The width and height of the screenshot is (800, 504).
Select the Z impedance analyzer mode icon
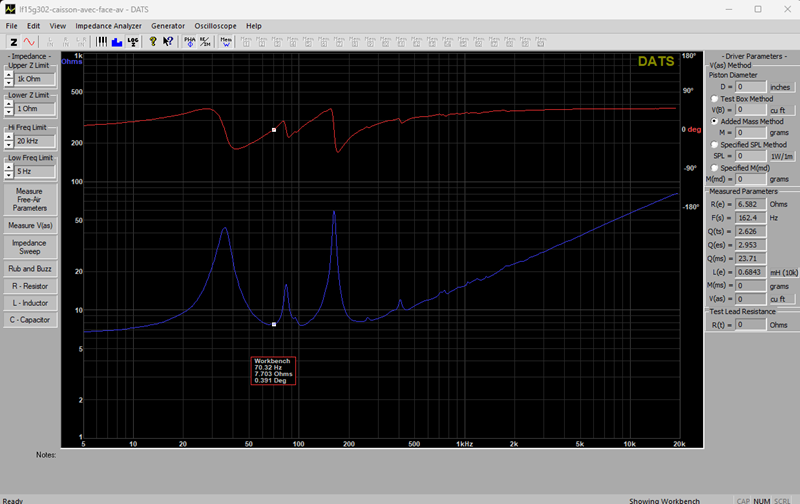coord(14,42)
